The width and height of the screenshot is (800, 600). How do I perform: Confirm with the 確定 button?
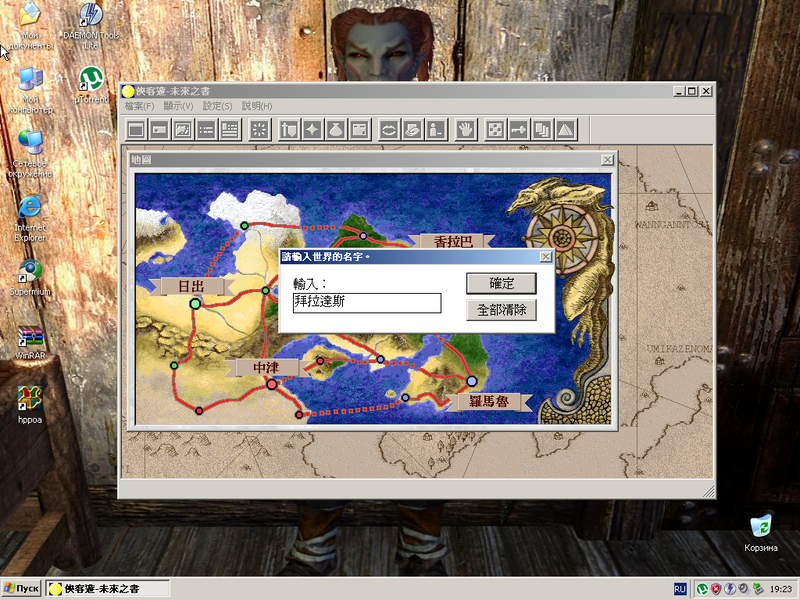pos(501,283)
